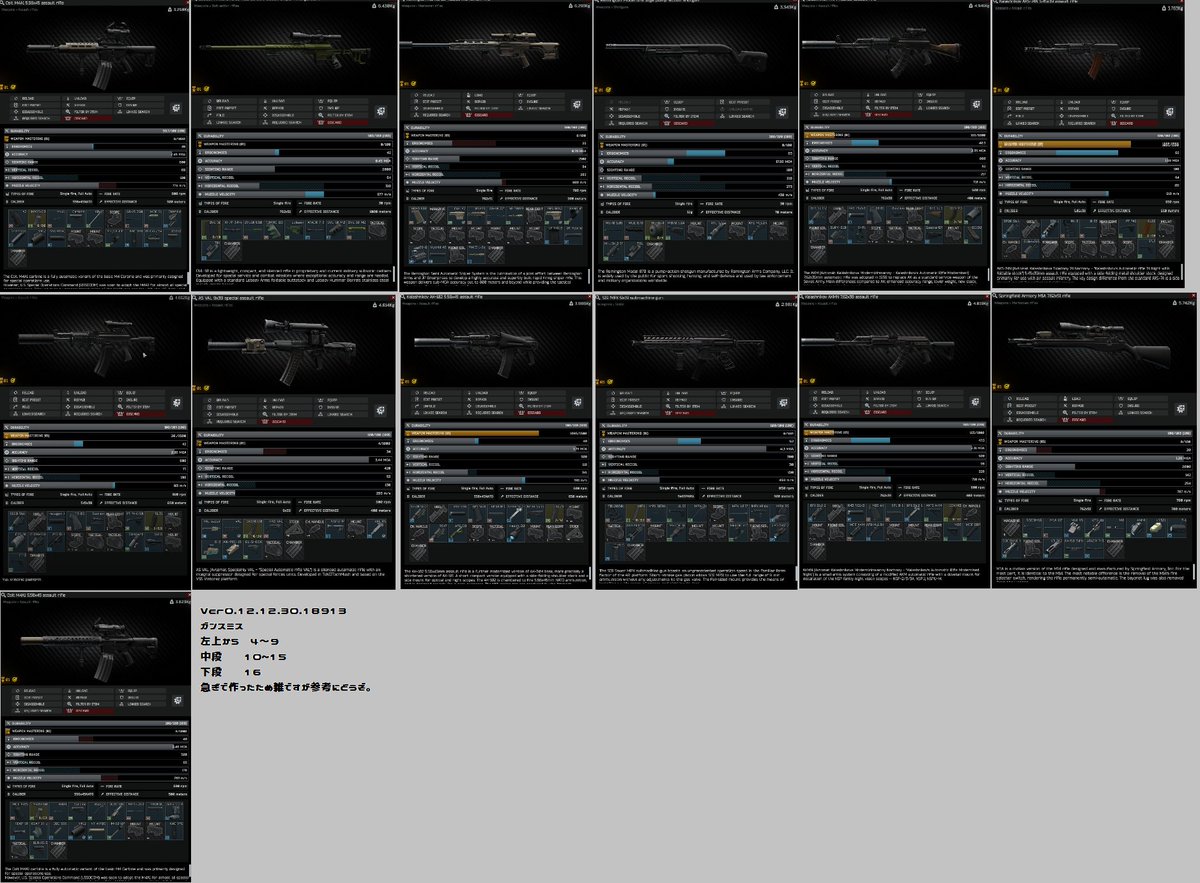Discard the DVL-10 sniper rifle
Viewport: 1200px width, 883px height.
coord(341,123)
